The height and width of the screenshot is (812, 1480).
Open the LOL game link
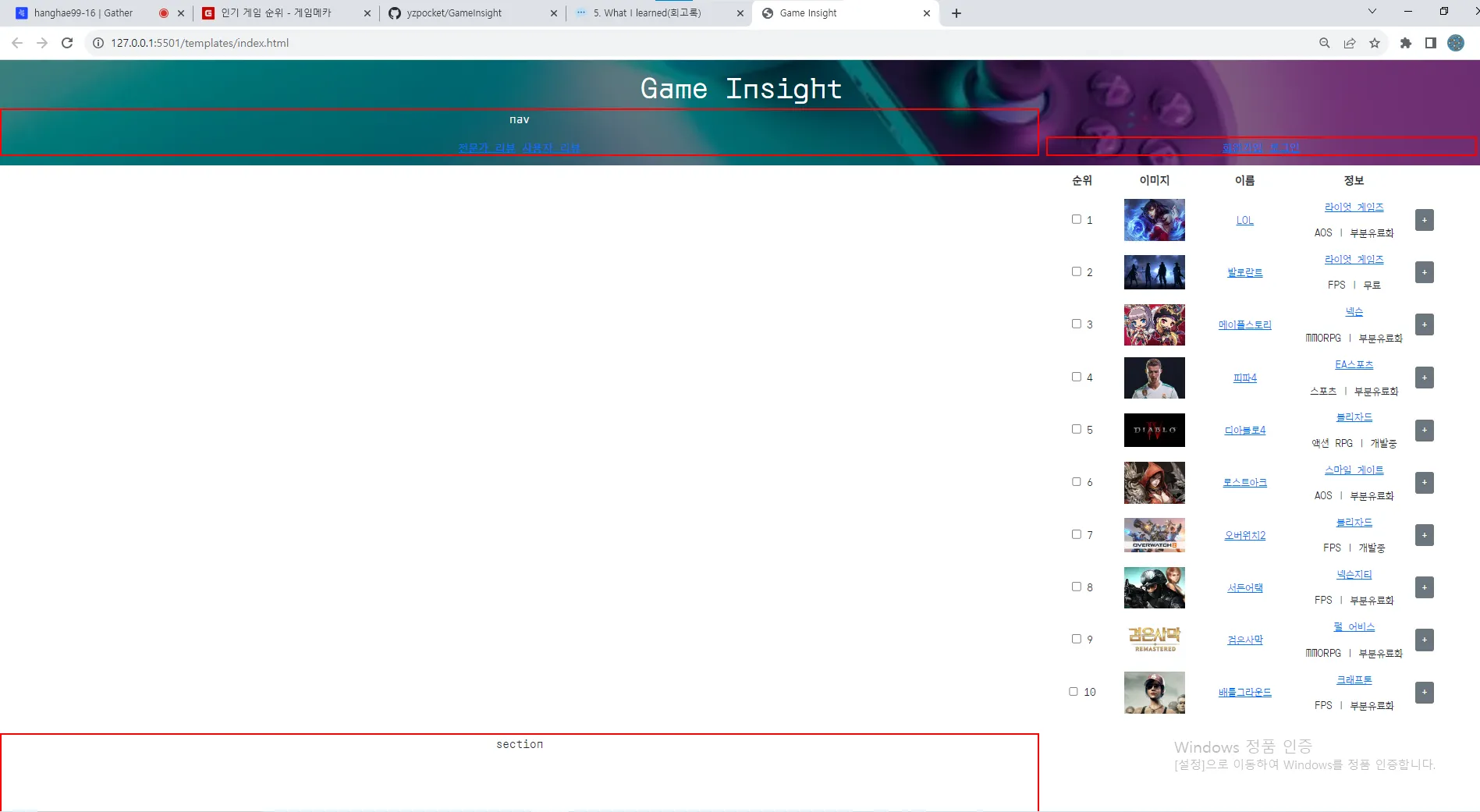click(x=1245, y=221)
